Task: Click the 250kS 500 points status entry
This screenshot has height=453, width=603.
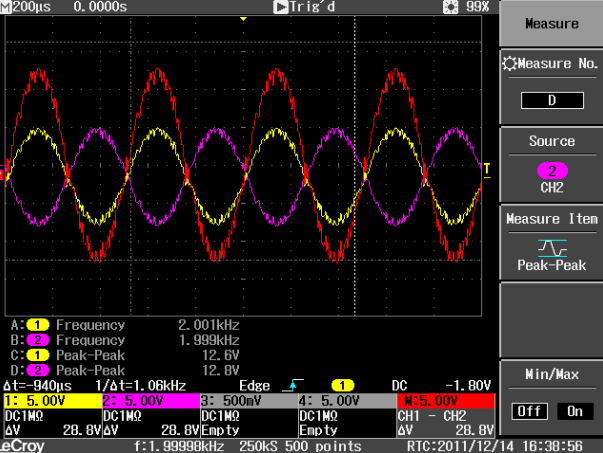Action: [x=300, y=446]
